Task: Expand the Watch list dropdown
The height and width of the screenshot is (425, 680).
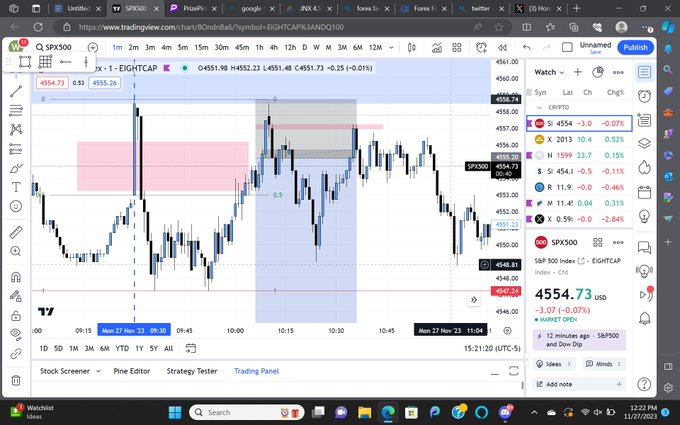Action: tap(549, 72)
